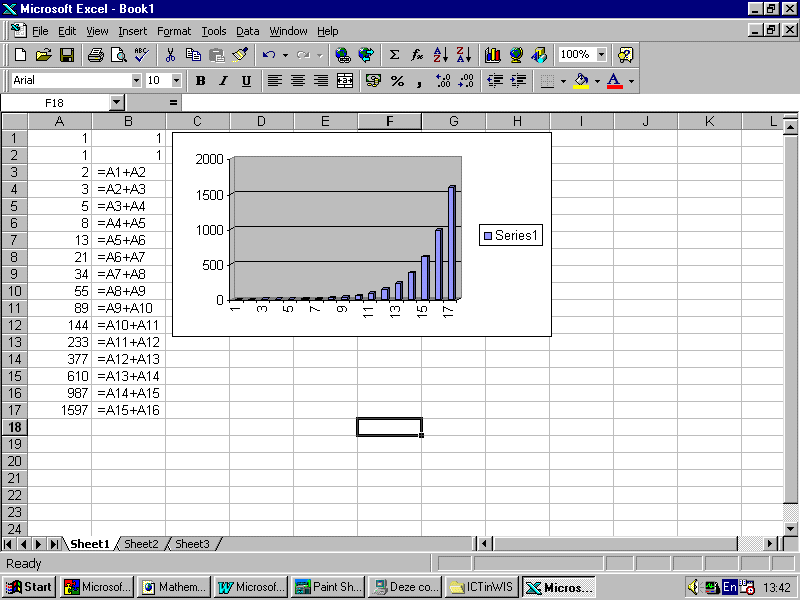
Task: Print the sheet using the printer icon
Action: pyautogui.click(x=95, y=55)
